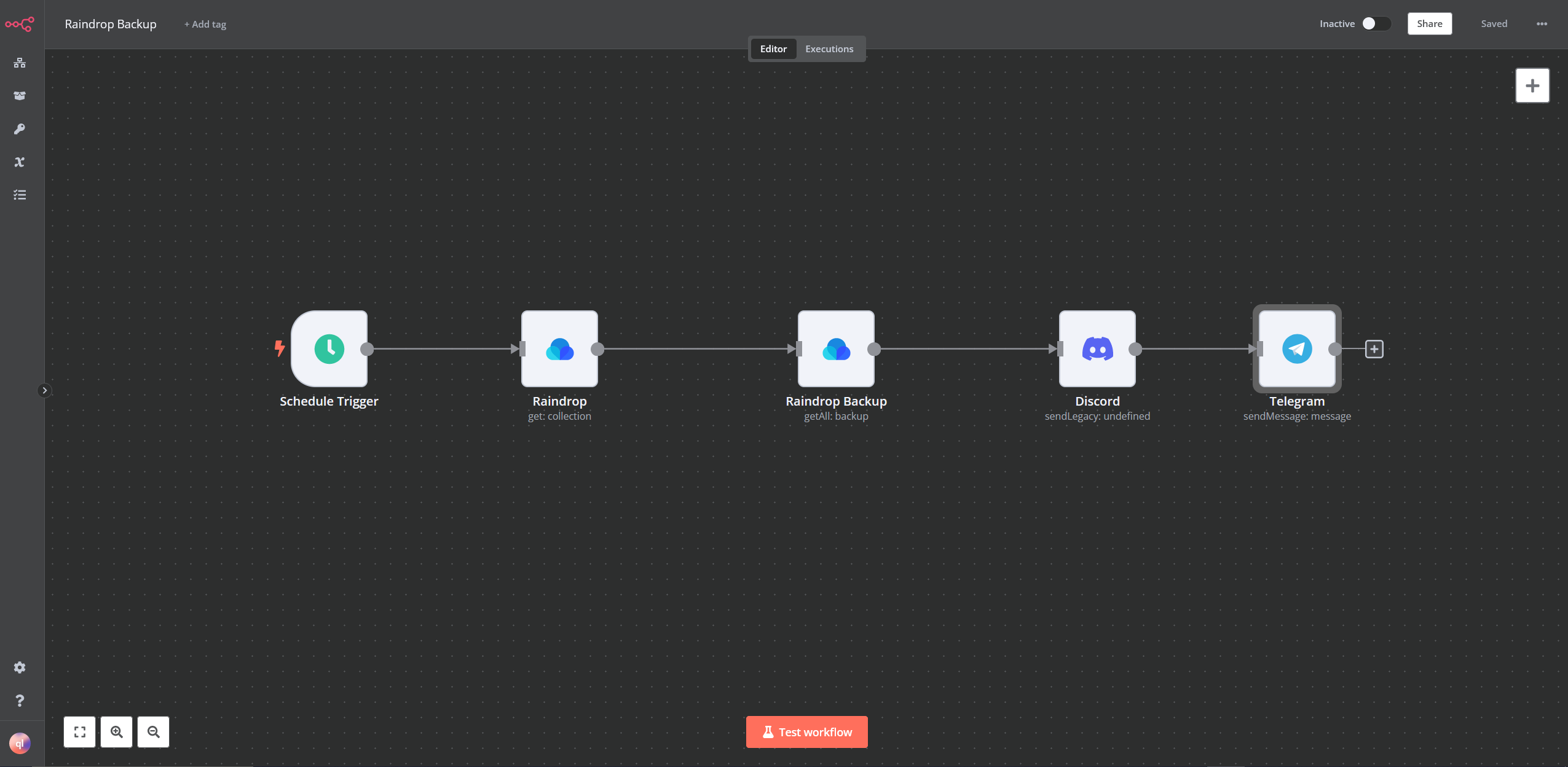Click the trigger lightning bolt icon
Viewport: 1568px width, 767px height.
pos(280,348)
